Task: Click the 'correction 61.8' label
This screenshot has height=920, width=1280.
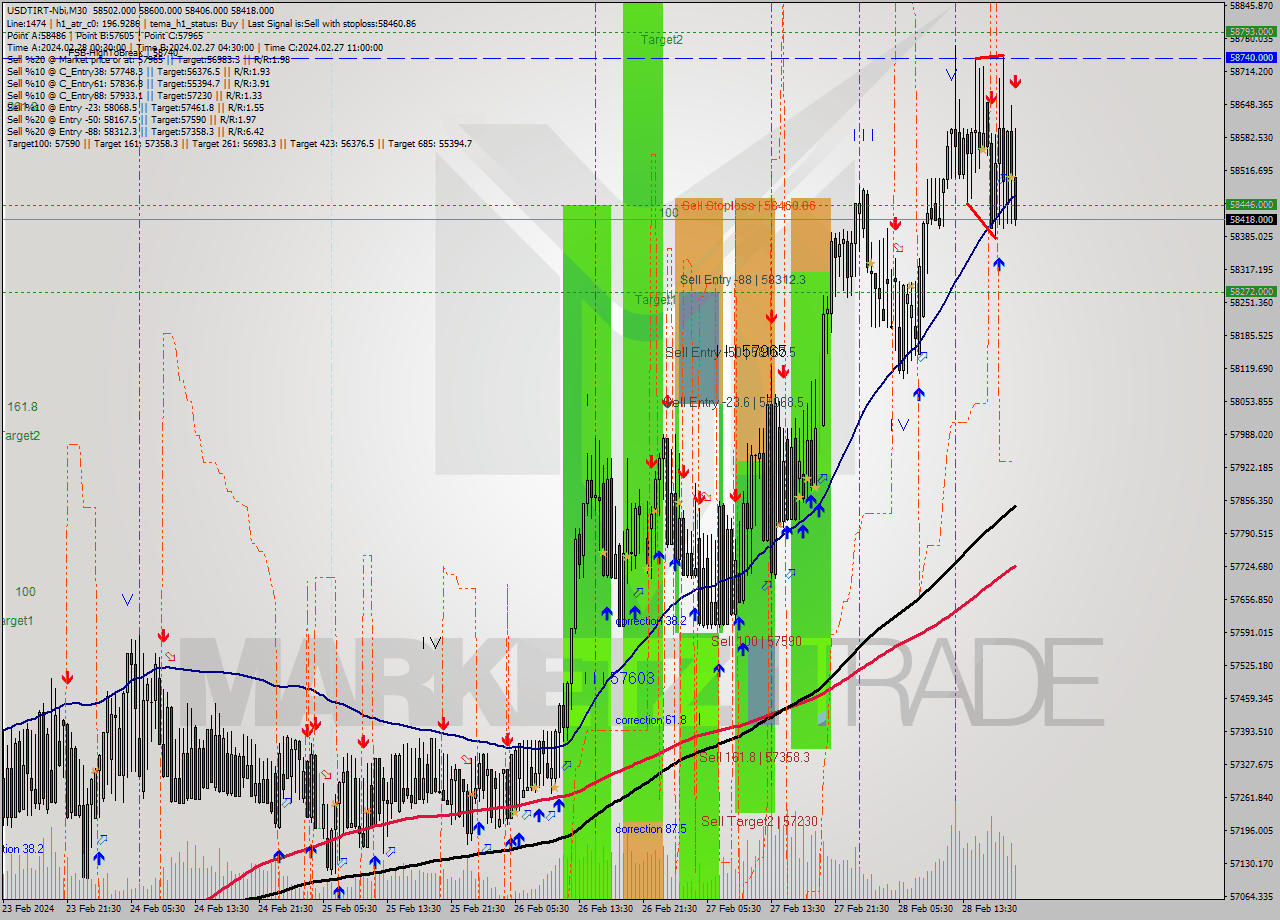Action: [651, 720]
